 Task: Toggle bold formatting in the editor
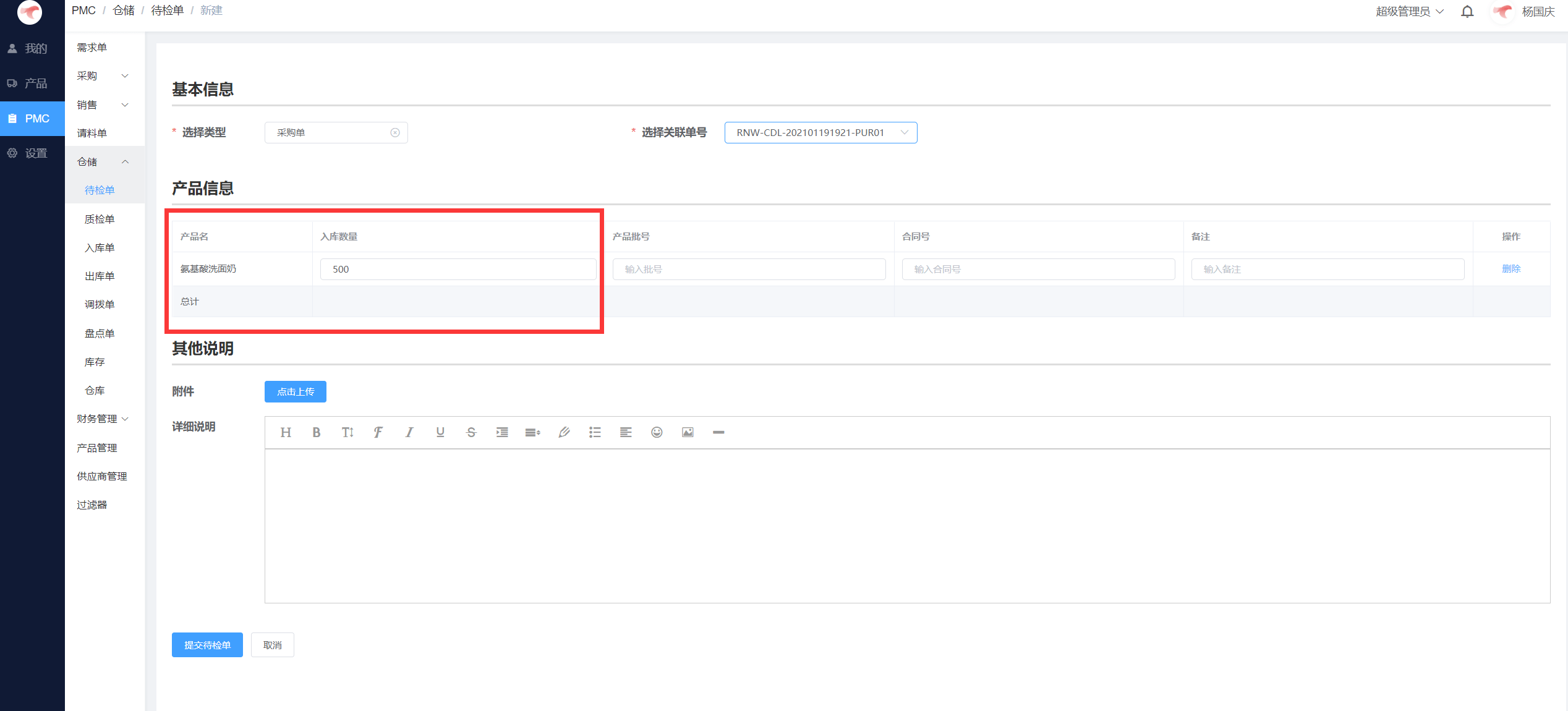[x=316, y=432]
